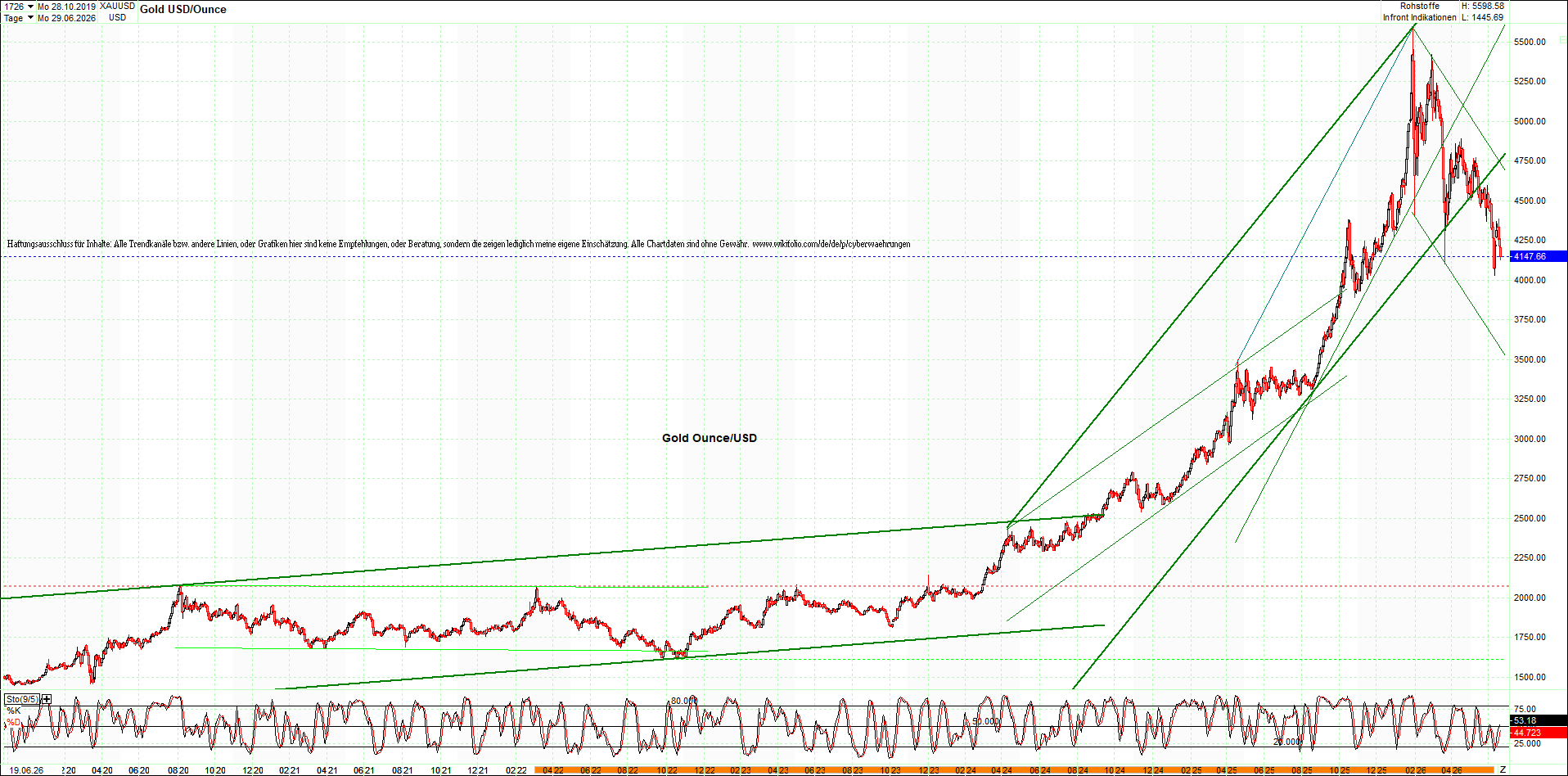Click the 08 20 time axis label
The image size is (1568, 776).
coord(178,770)
